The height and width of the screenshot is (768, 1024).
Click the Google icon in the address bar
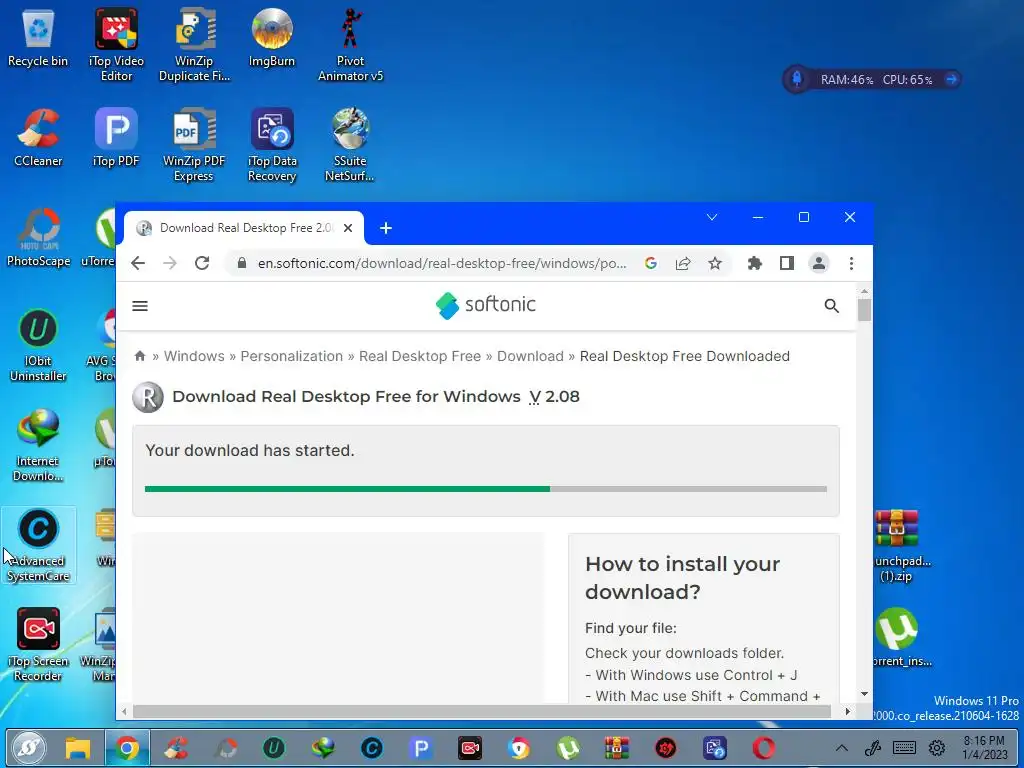point(650,263)
